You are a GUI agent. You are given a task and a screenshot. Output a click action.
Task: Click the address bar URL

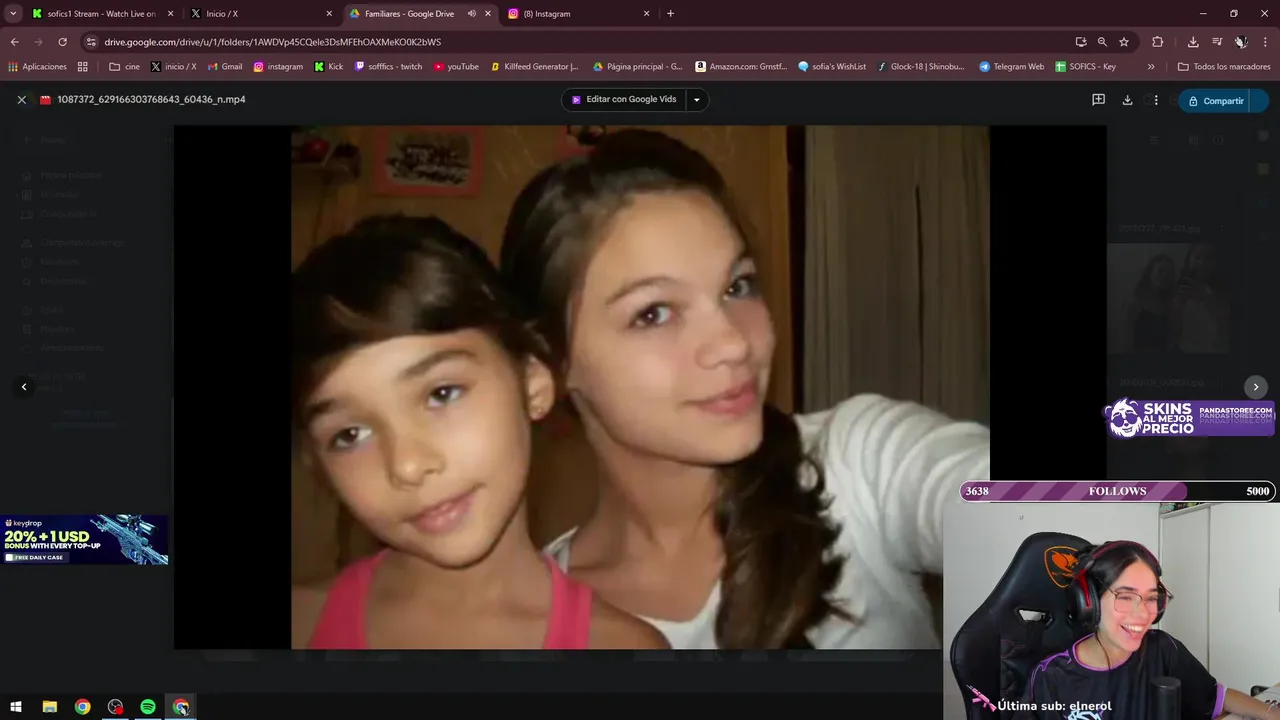[x=272, y=42]
